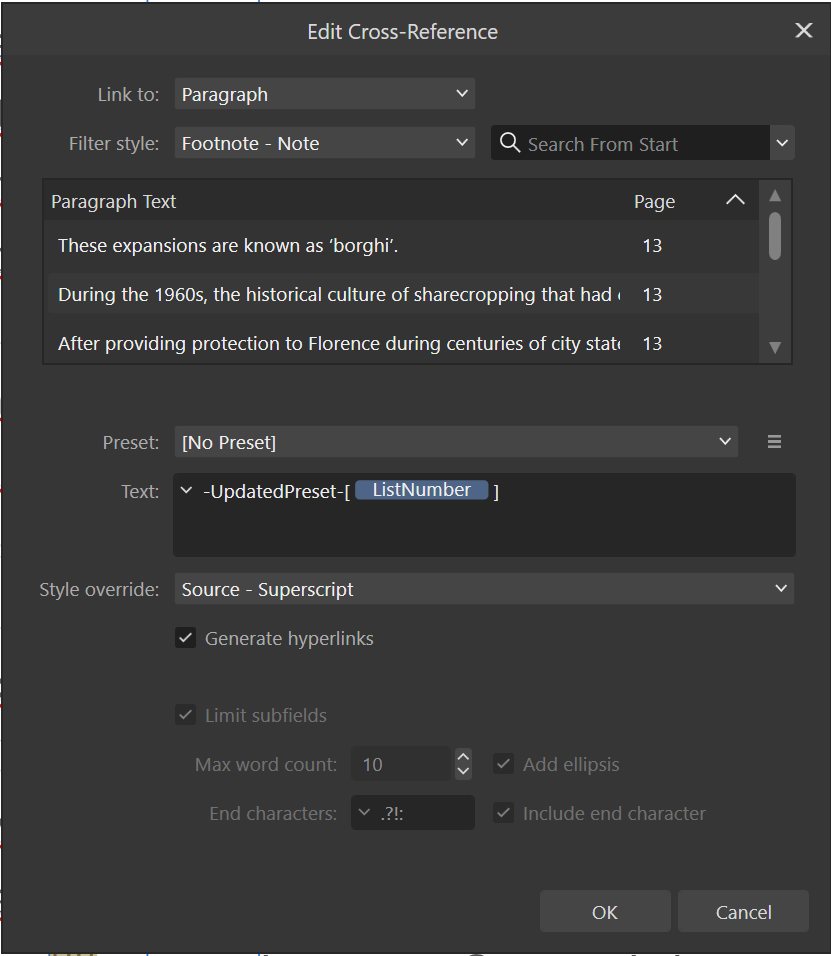The width and height of the screenshot is (831, 956).
Task: Click the Max word count increment arrow
Action: (x=463, y=757)
